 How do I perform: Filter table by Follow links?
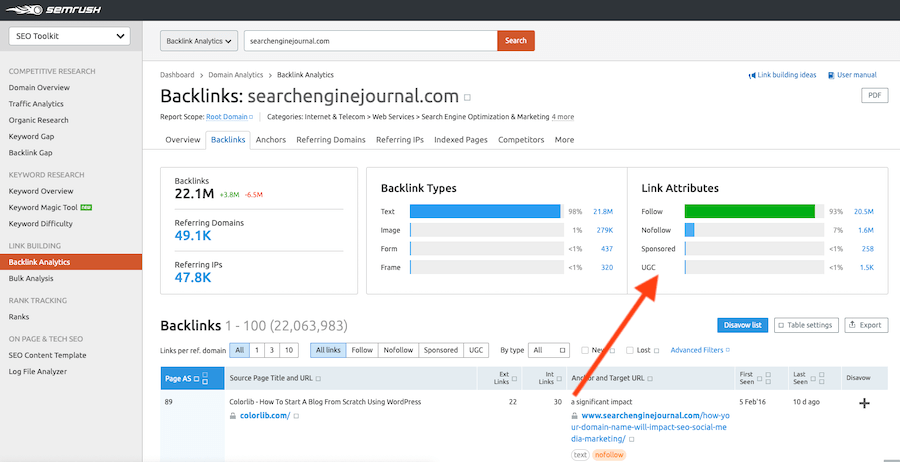point(362,350)
